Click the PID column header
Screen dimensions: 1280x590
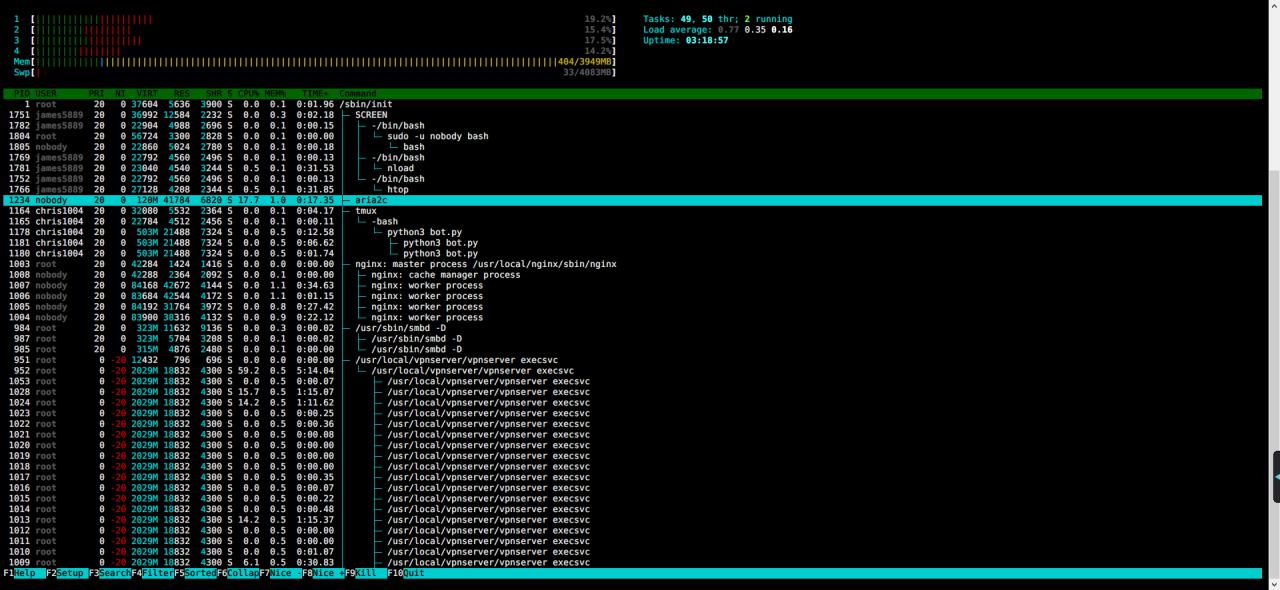(x=21, y=94)
